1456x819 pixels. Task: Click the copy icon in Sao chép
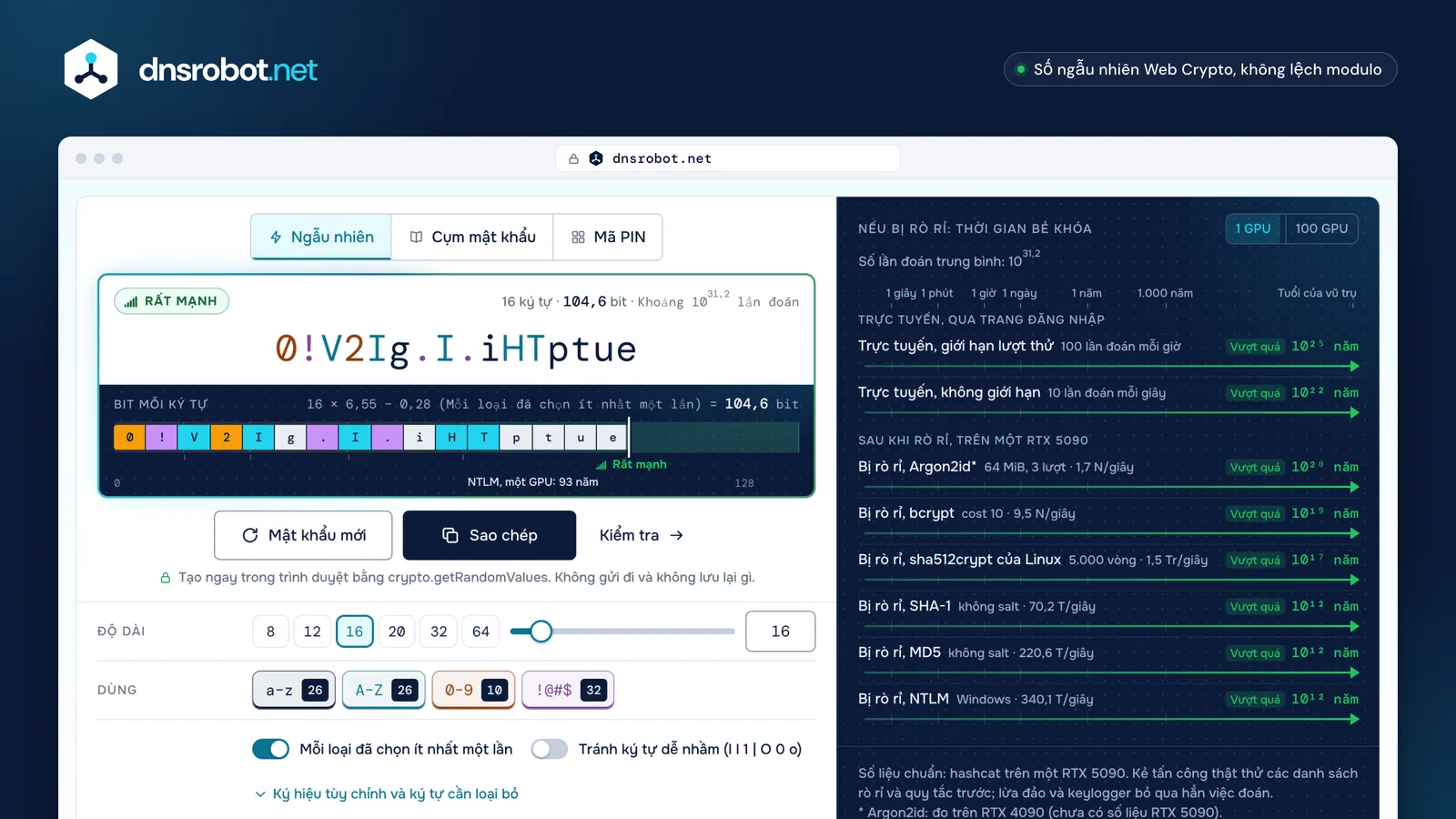click(x=450, y=535)
